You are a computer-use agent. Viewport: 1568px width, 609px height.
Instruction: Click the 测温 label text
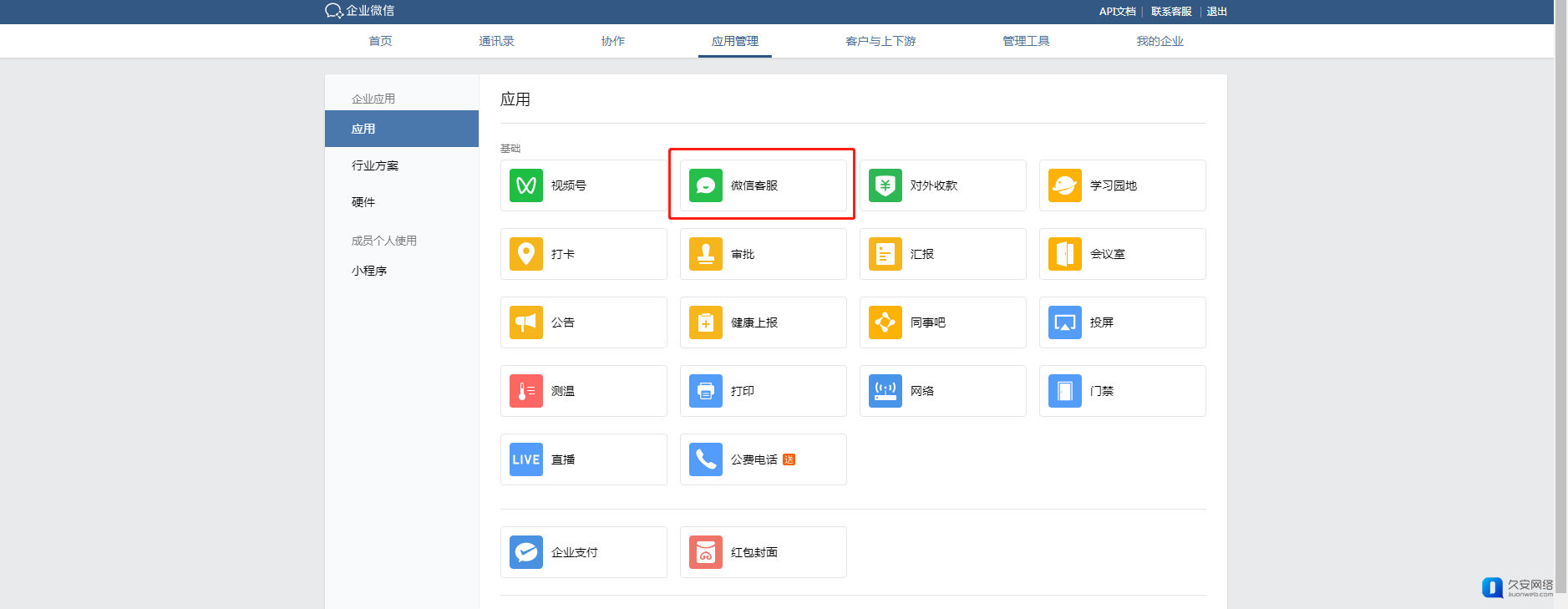pyautogui.click(x=563, y=391)
